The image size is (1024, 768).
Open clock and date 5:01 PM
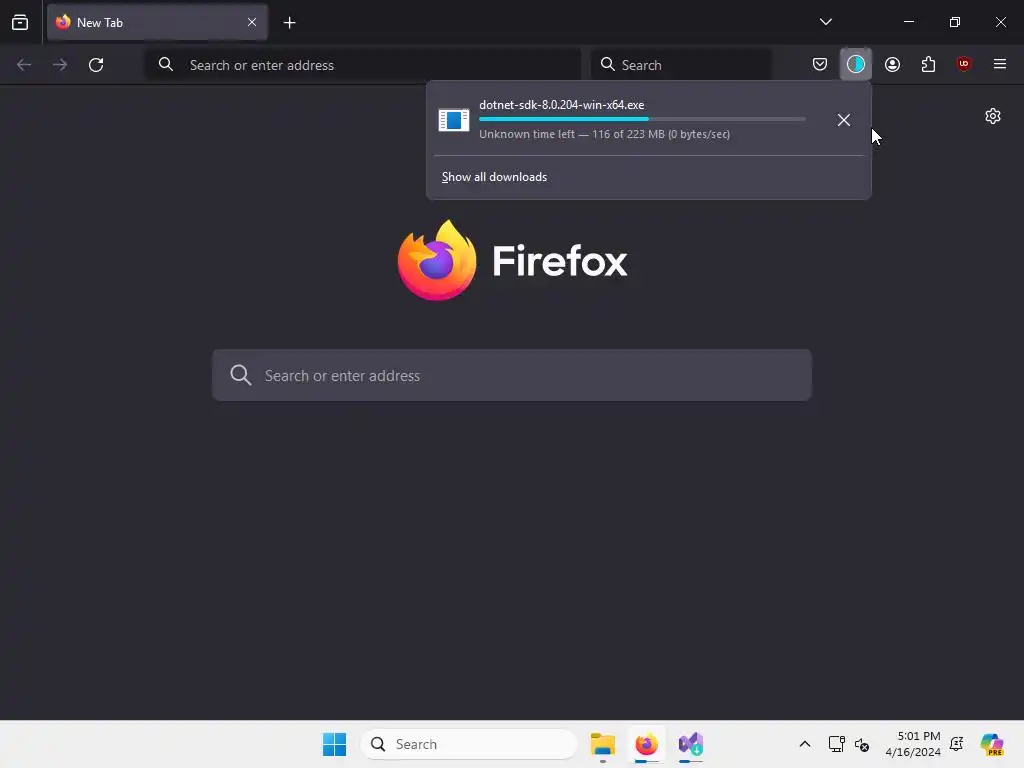pyautogui.click(x=913, y=744)
